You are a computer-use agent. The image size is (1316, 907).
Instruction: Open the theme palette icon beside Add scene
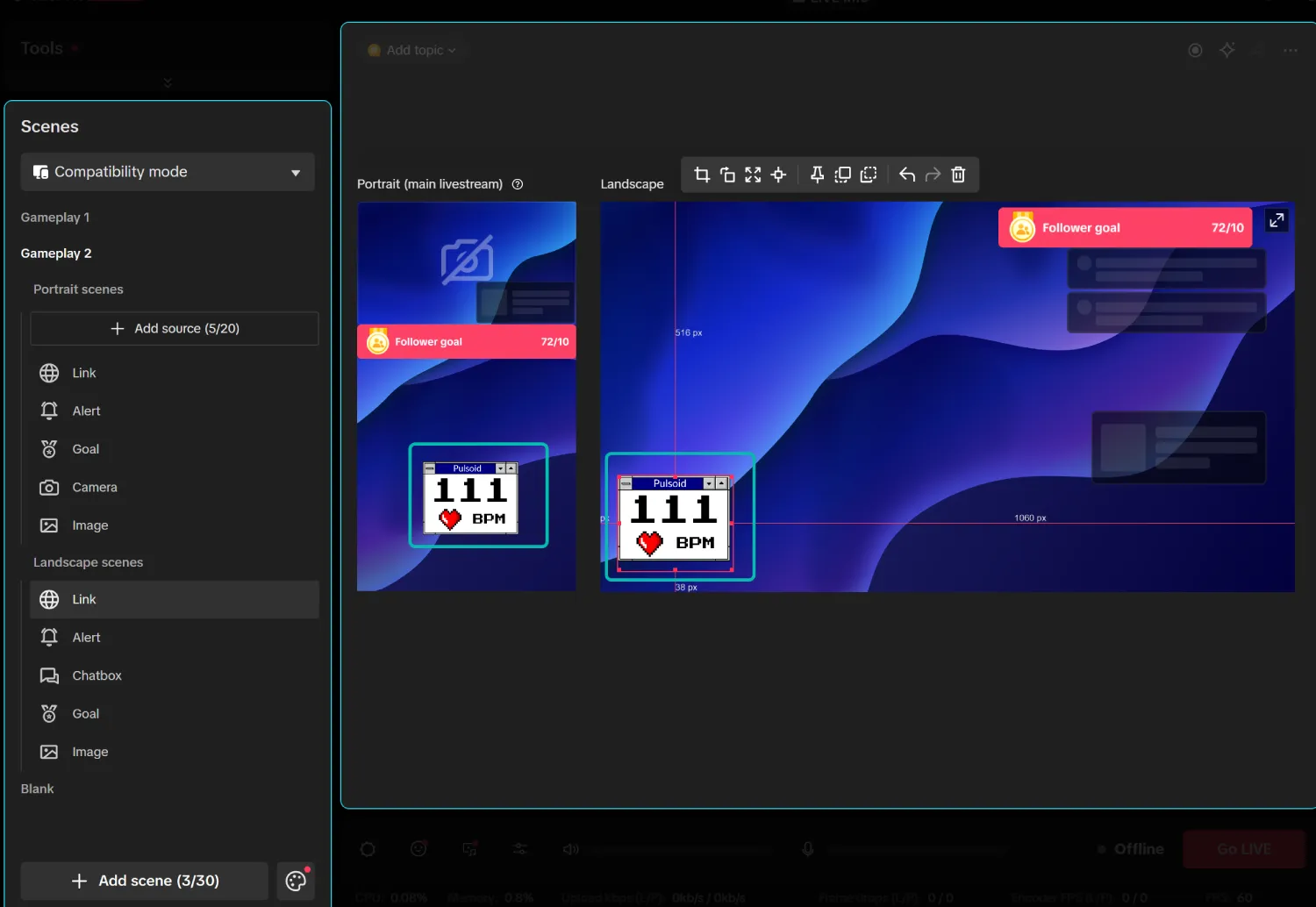tap(297, 881)
